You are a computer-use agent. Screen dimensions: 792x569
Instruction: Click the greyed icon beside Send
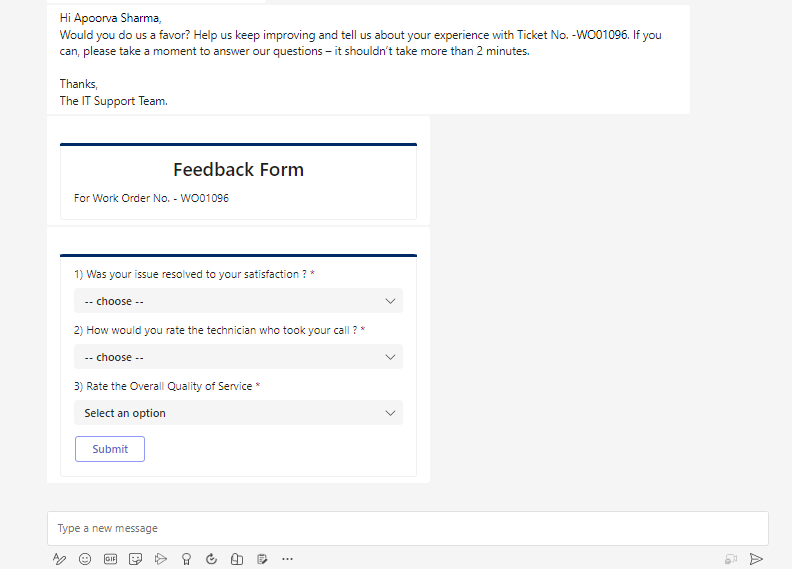(x=731, y=559)
